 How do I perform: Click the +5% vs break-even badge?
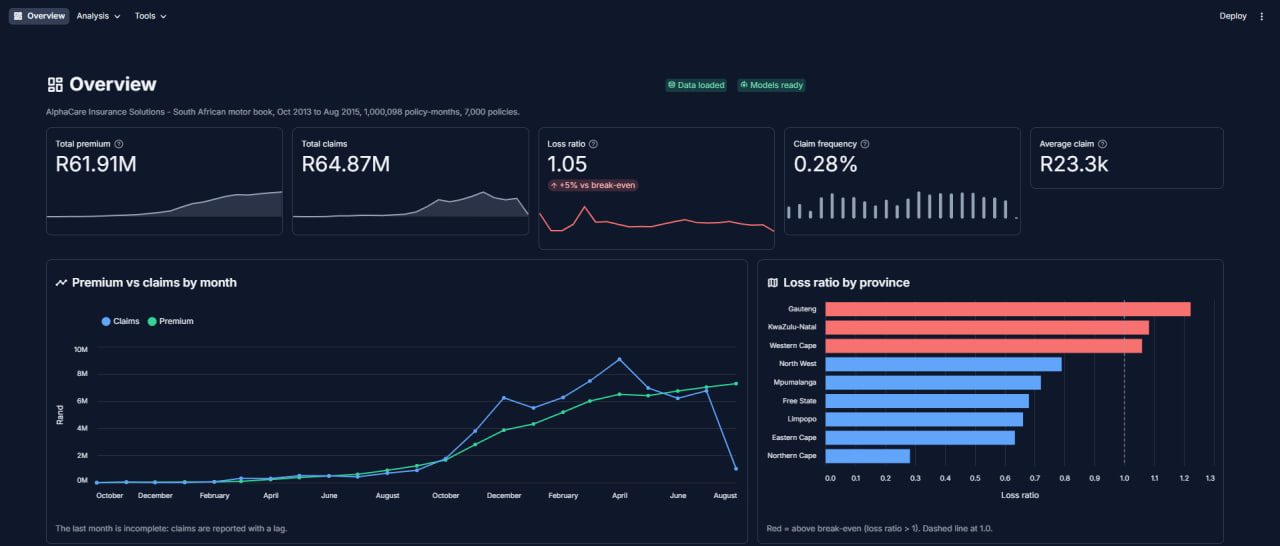(x=593, y=185)
